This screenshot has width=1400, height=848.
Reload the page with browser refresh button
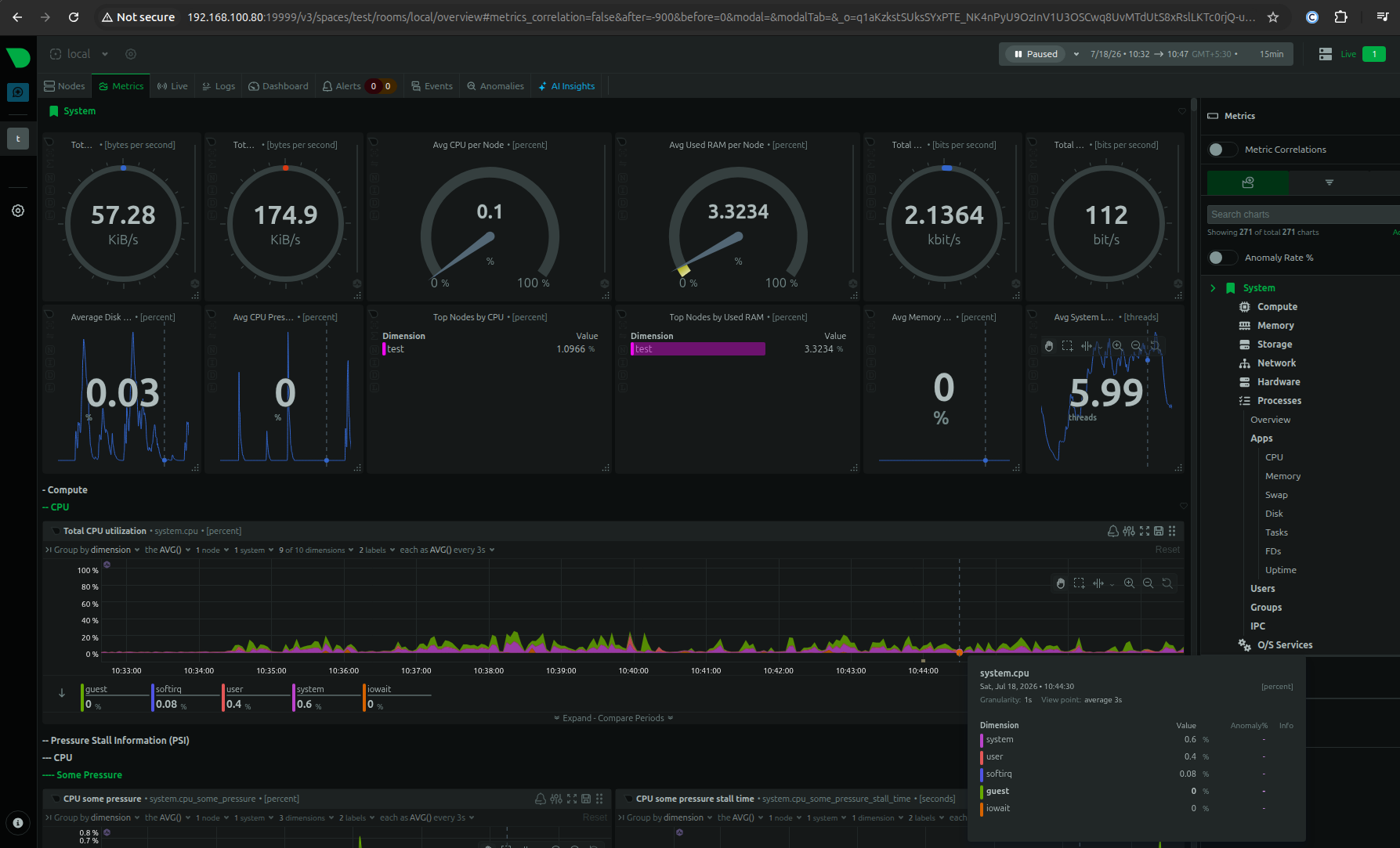[73, 17]
